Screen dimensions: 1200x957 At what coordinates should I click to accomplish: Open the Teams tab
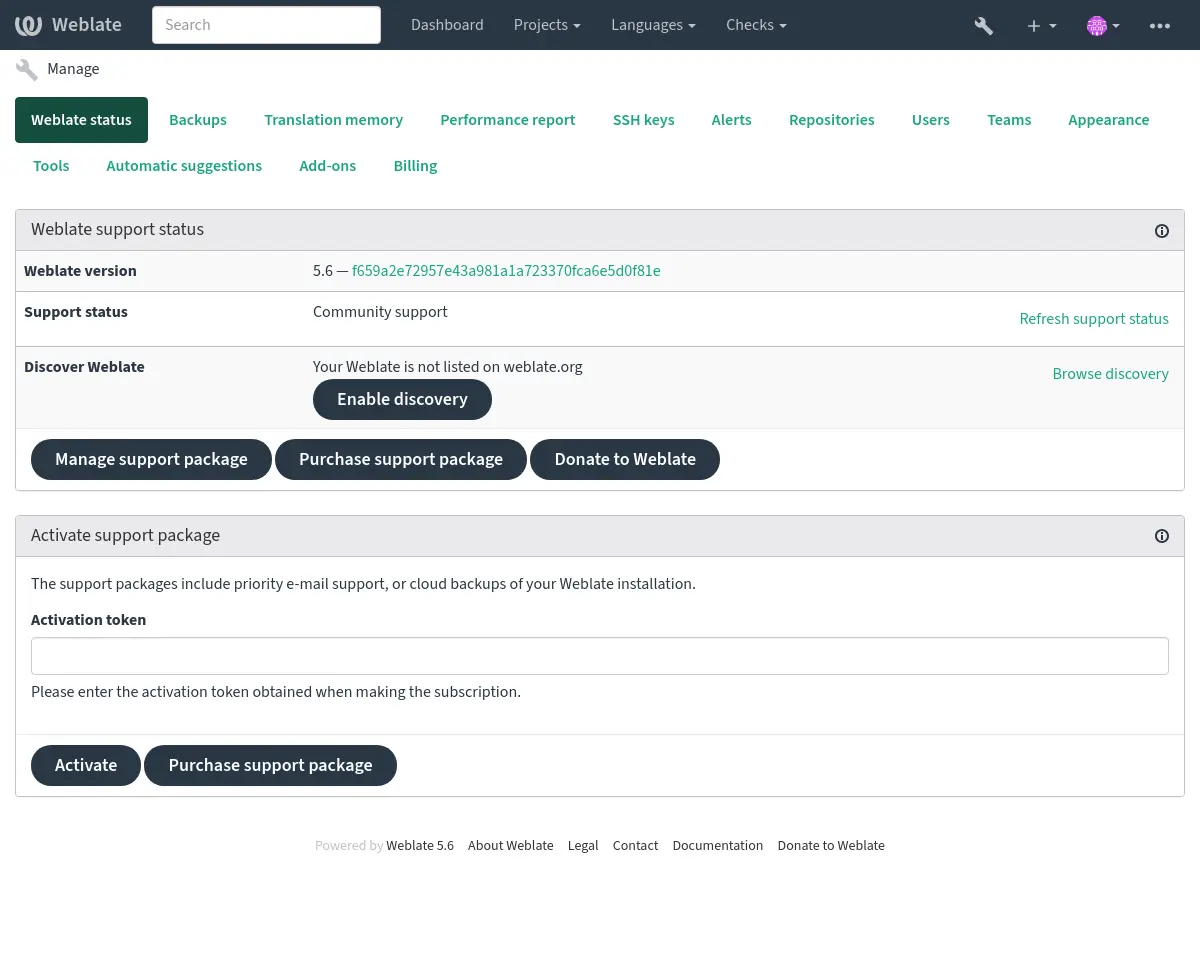click(x=1009, y=120)
